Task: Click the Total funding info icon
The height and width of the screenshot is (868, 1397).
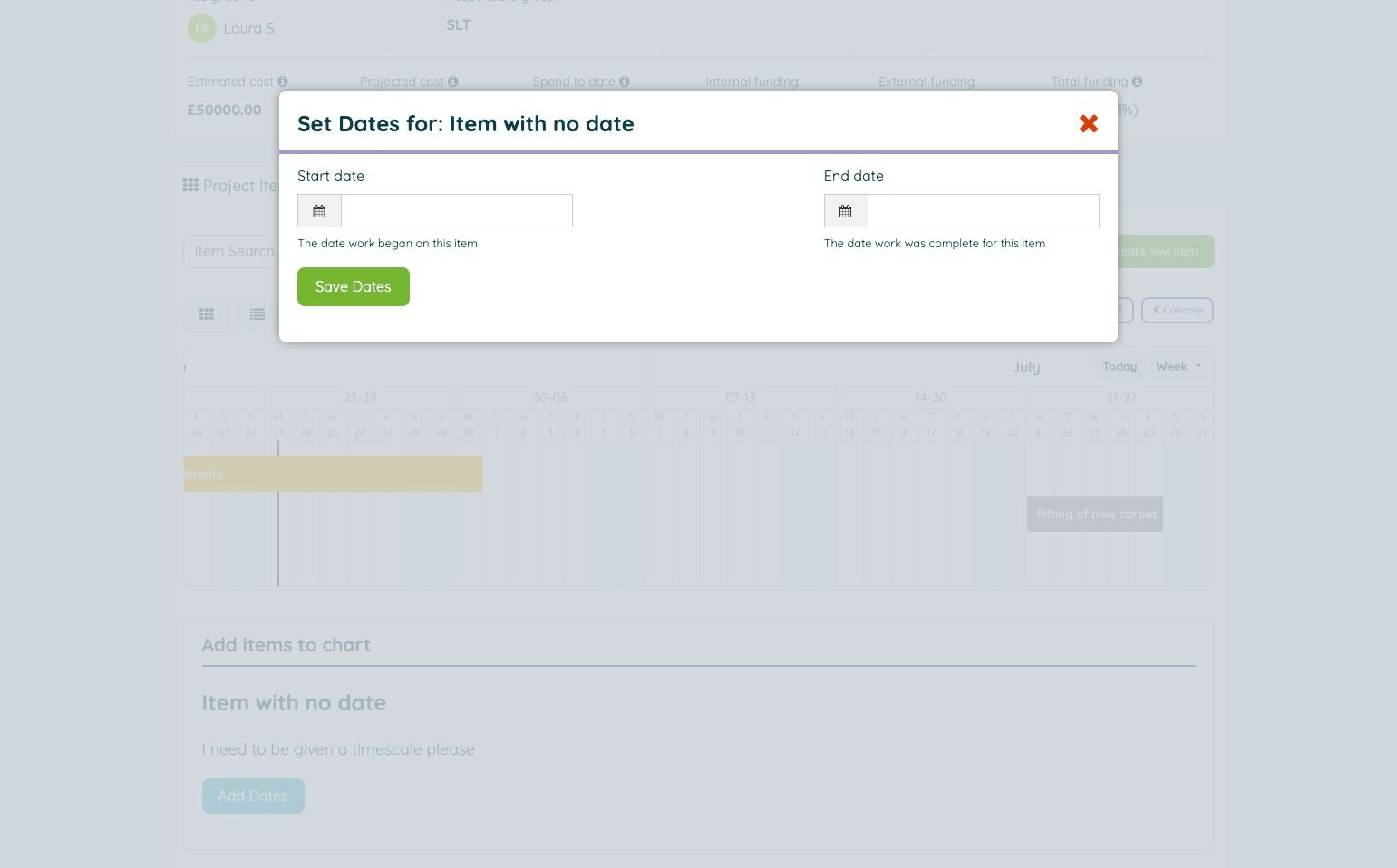Action: point(1137,82)
